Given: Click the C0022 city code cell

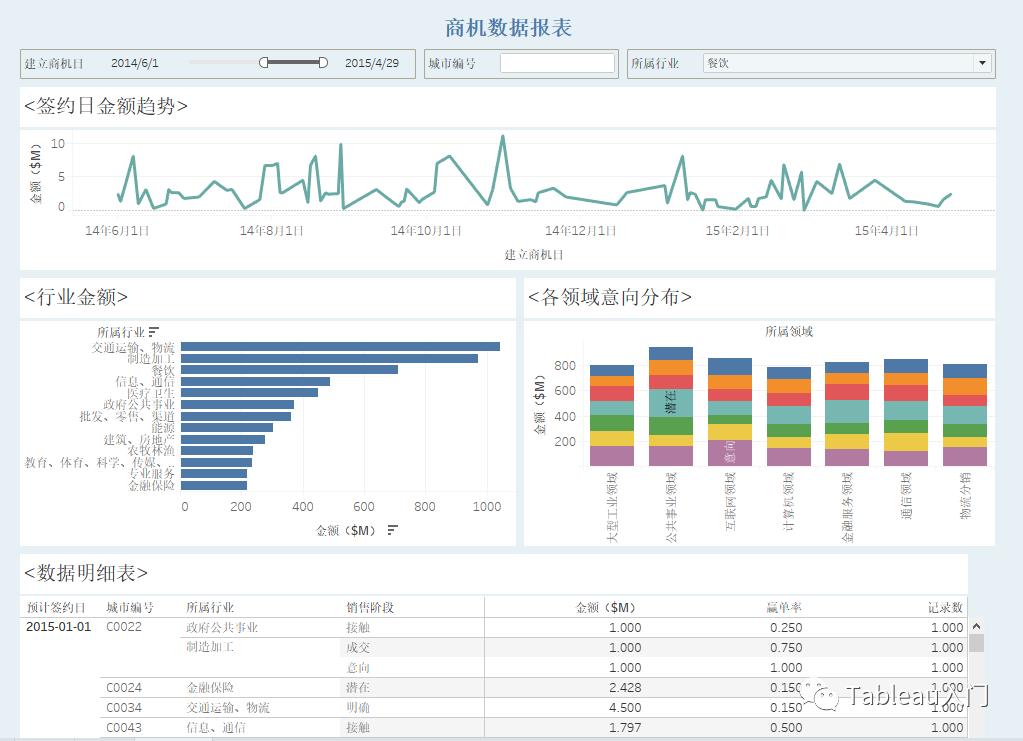Looking at the screenshot, I should [x=124, y=627].
